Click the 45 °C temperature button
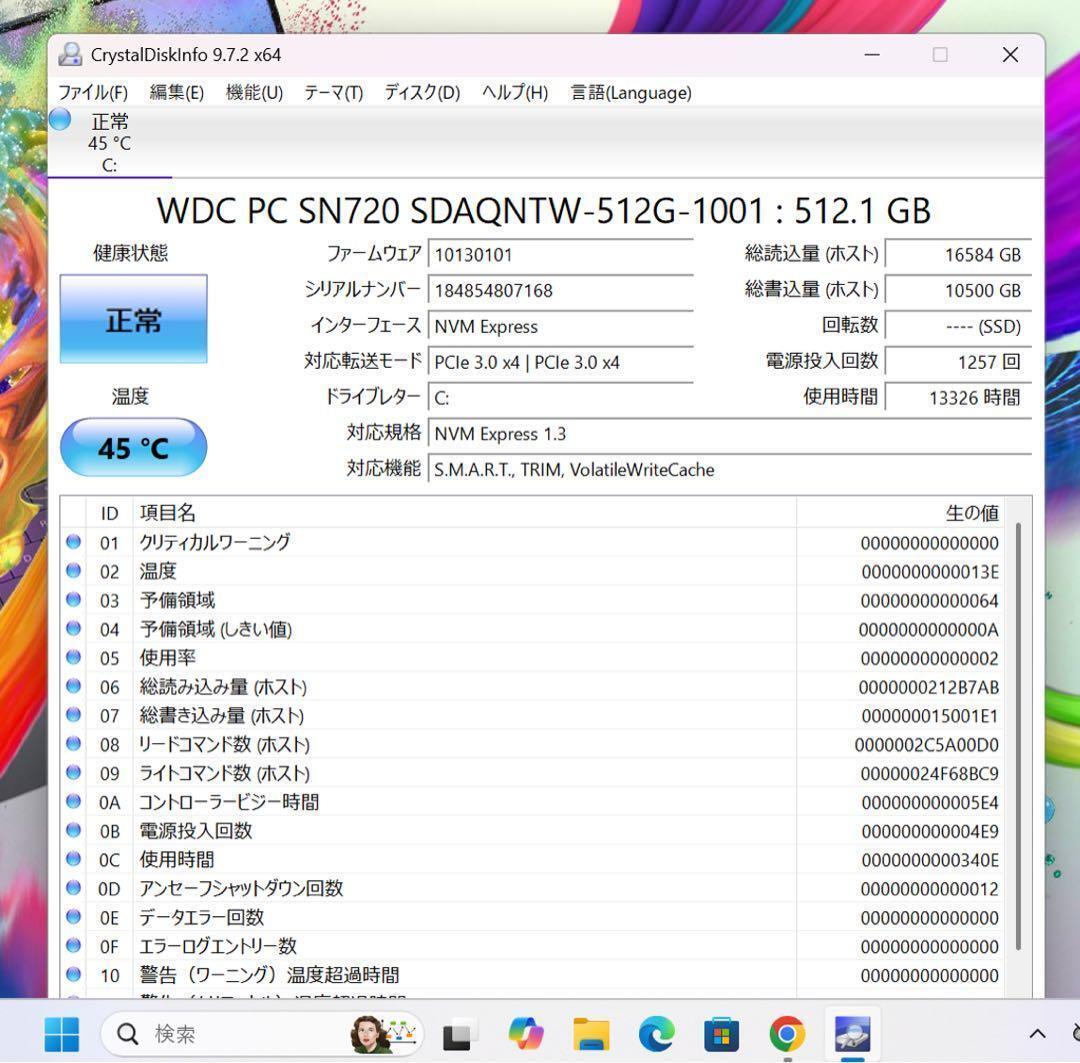 coord(134,448)
